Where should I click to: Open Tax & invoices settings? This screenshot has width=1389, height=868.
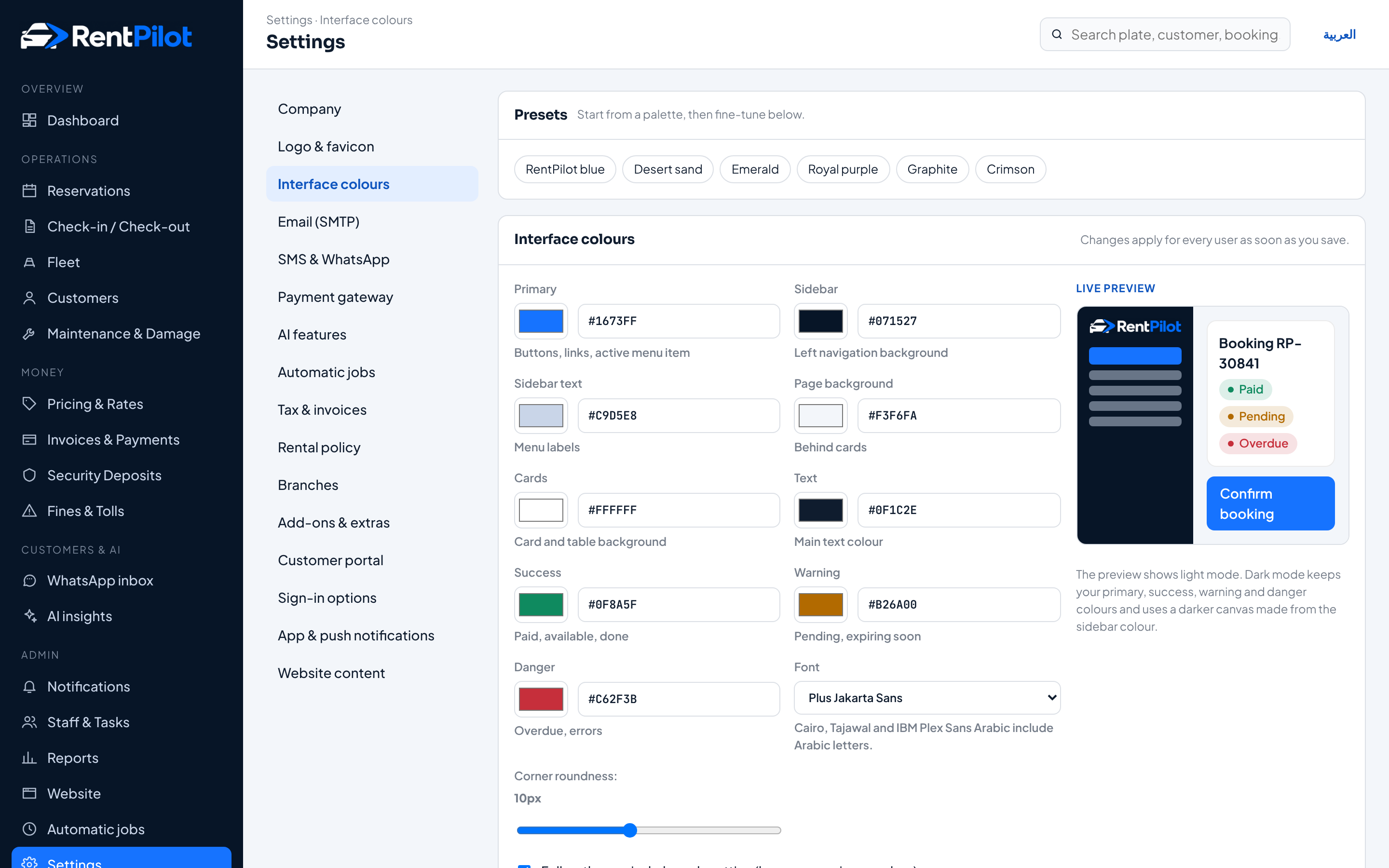372,410
